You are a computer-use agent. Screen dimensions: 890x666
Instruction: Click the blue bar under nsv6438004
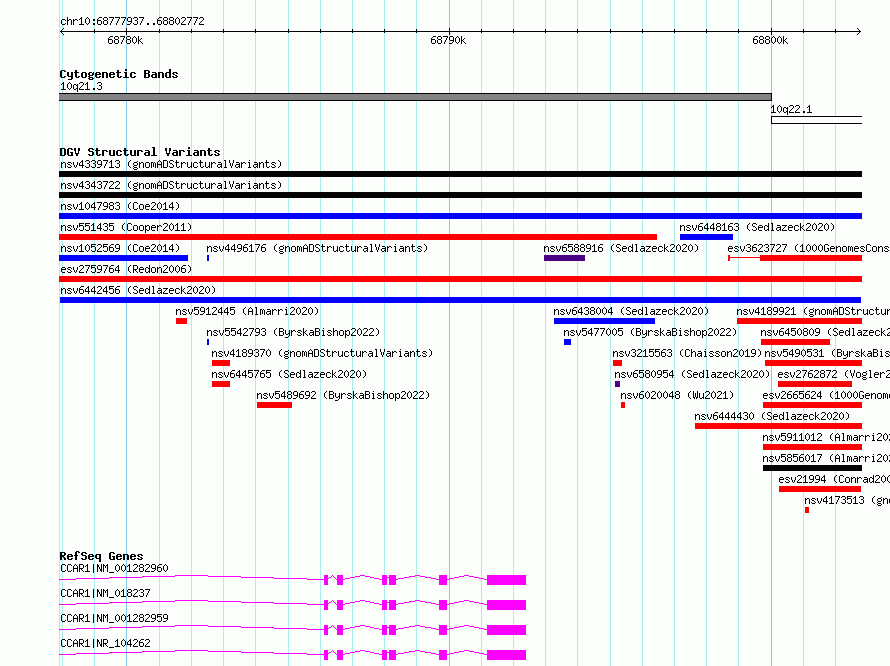604,321
